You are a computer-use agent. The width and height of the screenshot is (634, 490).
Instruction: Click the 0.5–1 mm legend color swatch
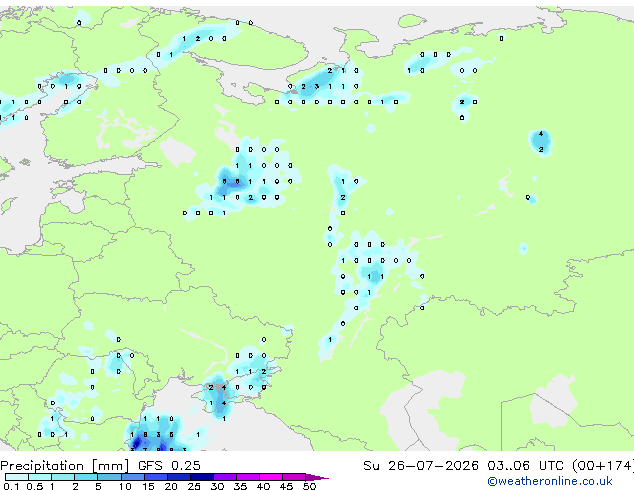(x=40, y=477)
